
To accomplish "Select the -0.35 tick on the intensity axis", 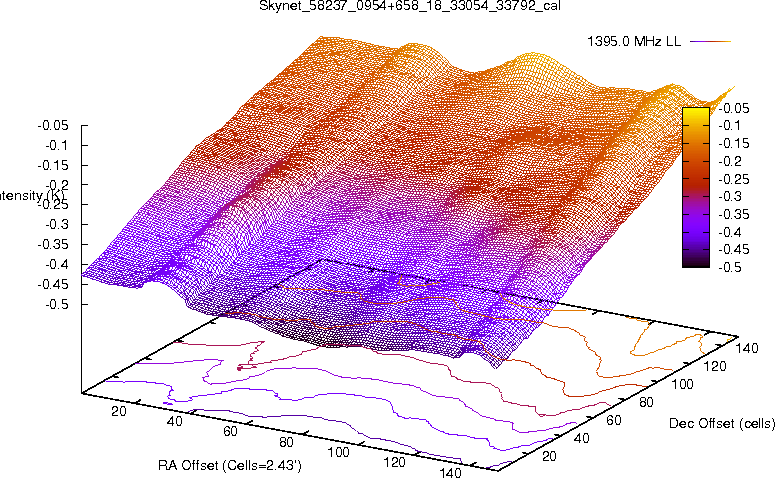I will click(x=53, y=244).
